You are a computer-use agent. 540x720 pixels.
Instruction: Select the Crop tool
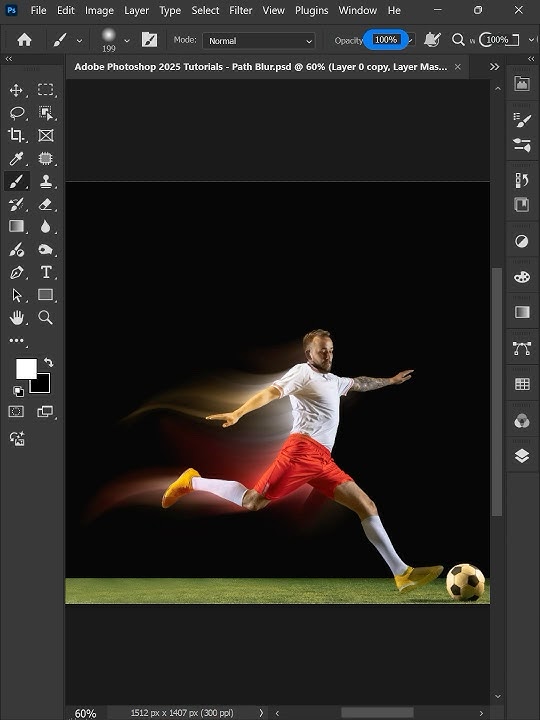pos(16,135)
